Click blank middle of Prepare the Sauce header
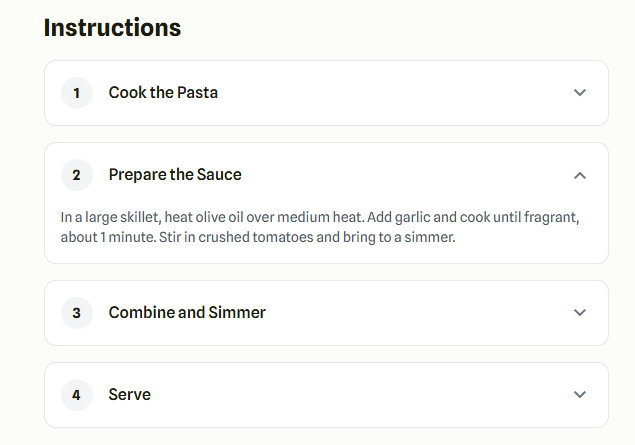The height and width of the screenshot is (445, 635). click(410, 175)
